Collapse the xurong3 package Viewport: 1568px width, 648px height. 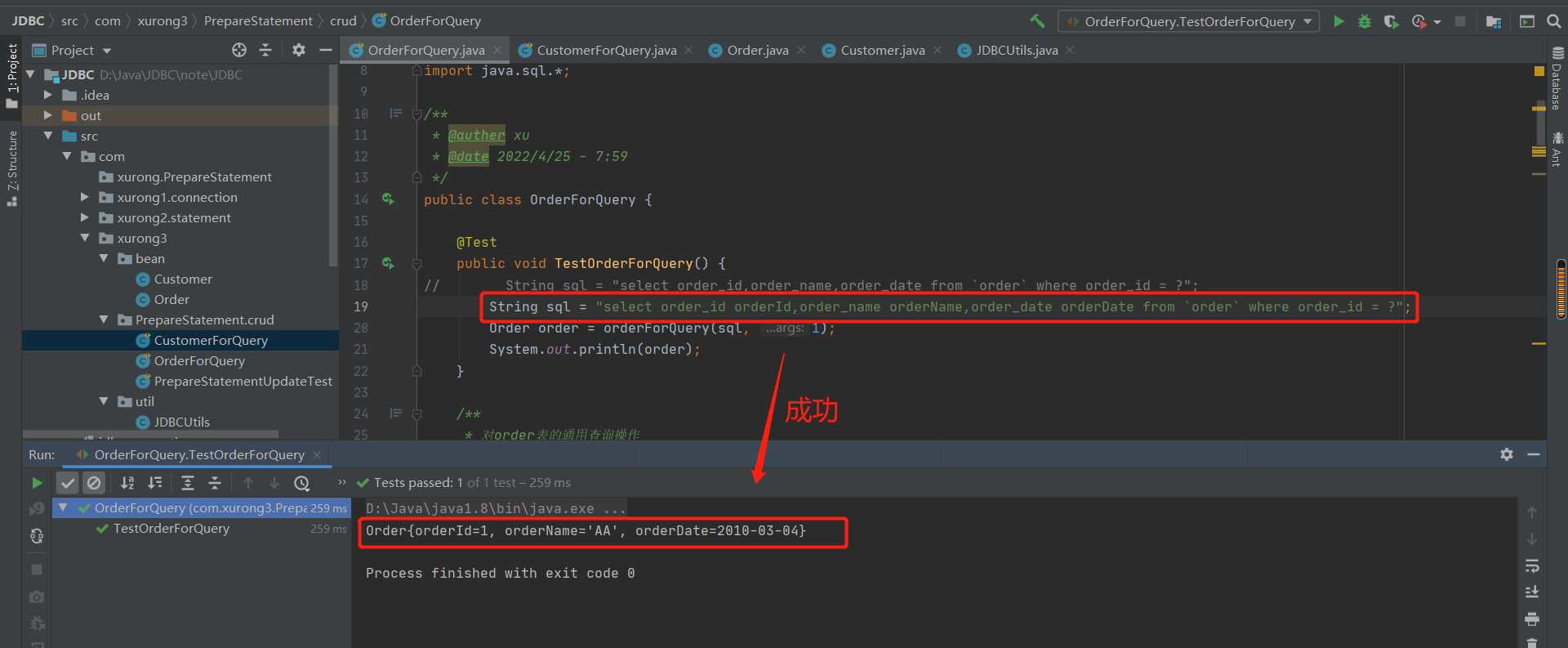85,238
